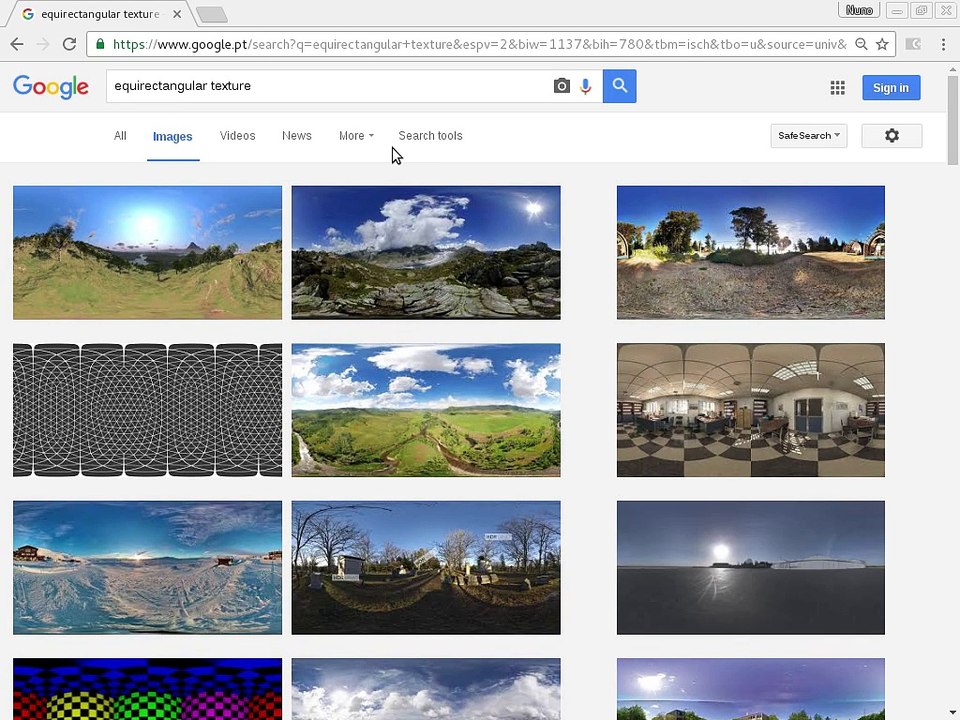Click the Sign in button

891,88
